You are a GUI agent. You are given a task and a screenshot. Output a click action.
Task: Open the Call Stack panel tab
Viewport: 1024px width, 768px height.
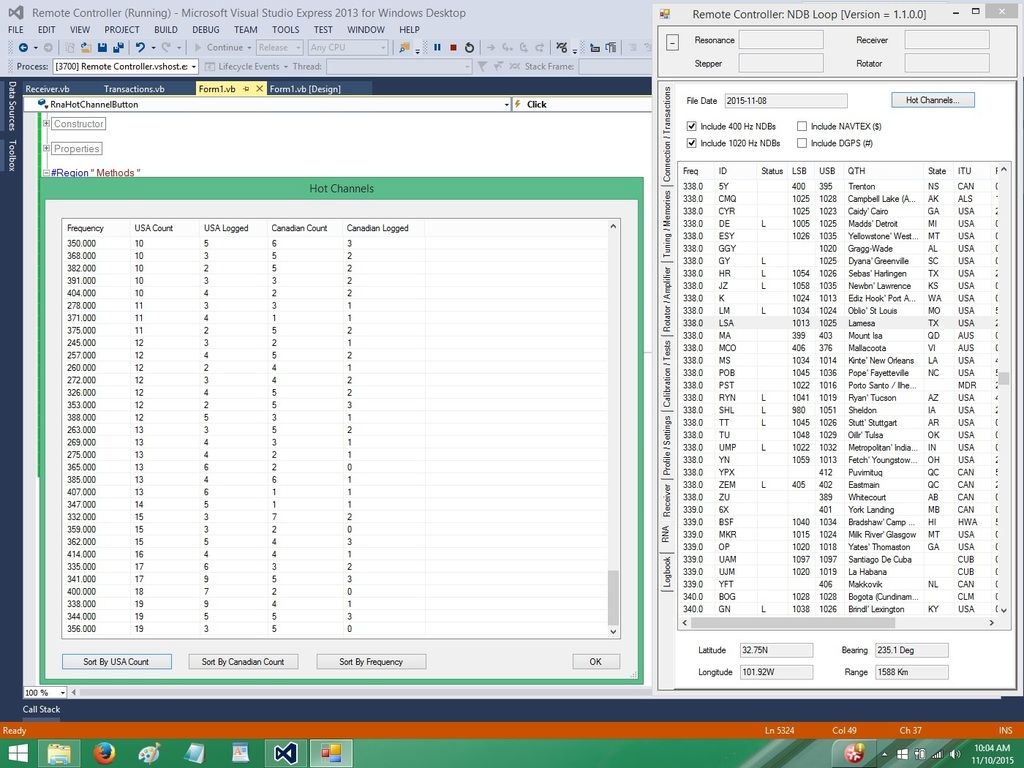click(41, 709)
